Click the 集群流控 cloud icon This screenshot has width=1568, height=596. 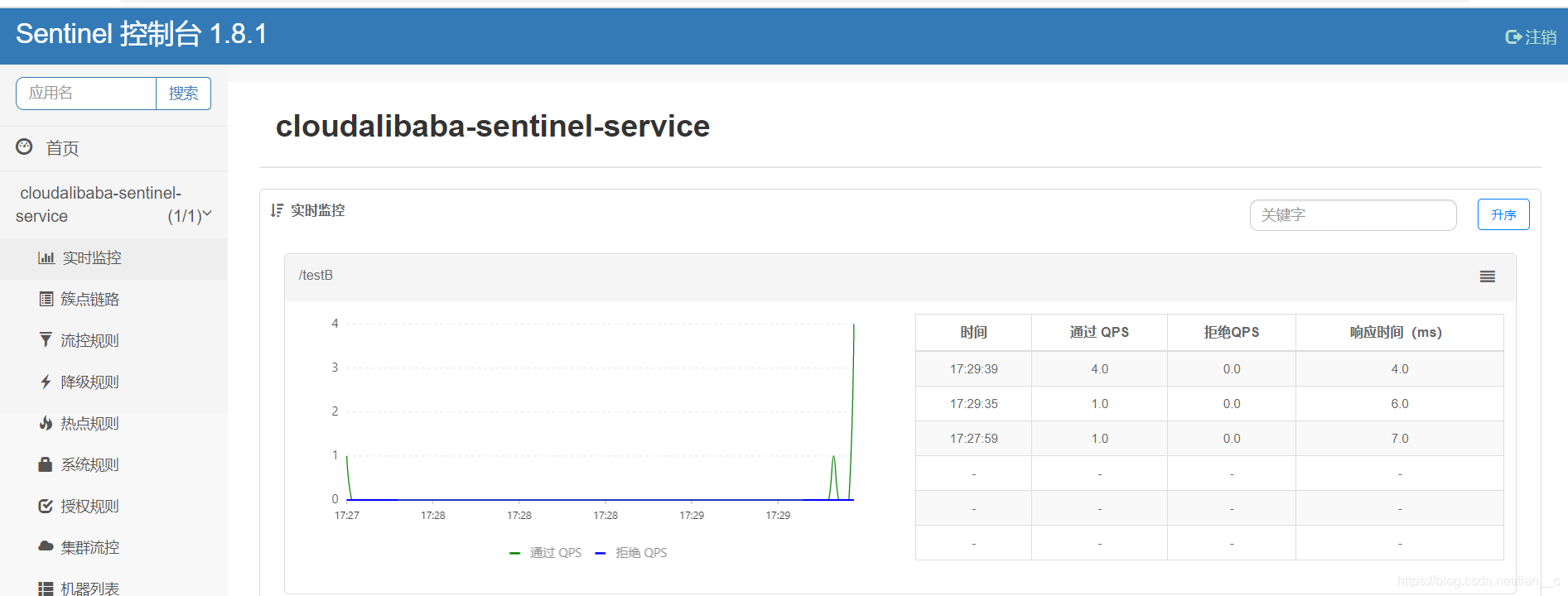(46, 546)
